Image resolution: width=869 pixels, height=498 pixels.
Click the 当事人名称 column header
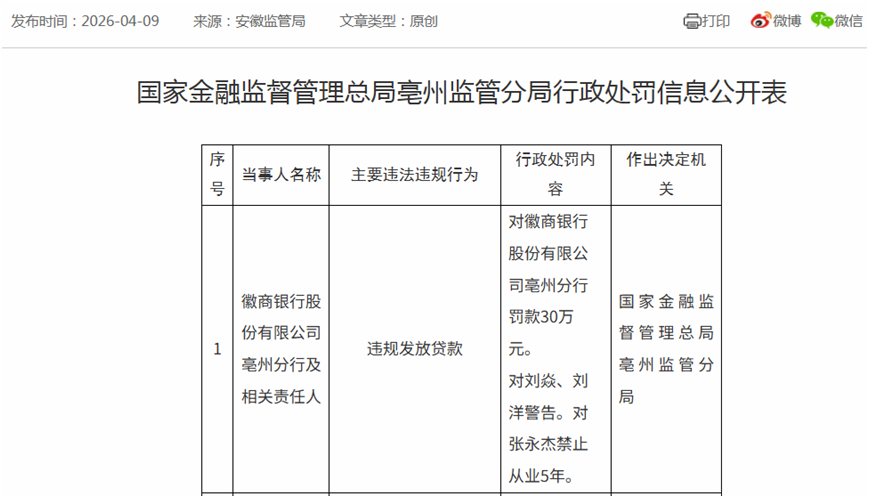[x=281, y=175]
